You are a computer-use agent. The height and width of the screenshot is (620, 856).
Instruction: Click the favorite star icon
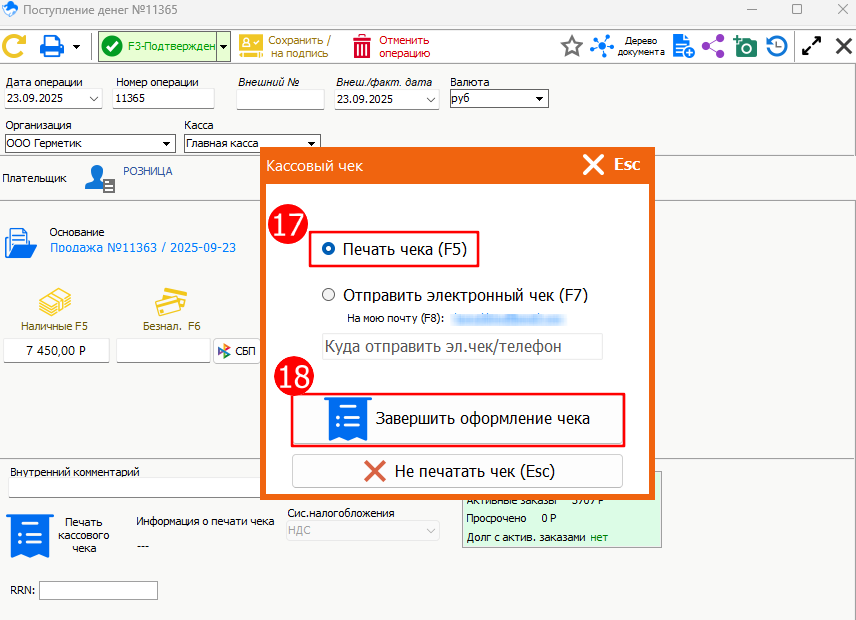click(x=571, y=46)
